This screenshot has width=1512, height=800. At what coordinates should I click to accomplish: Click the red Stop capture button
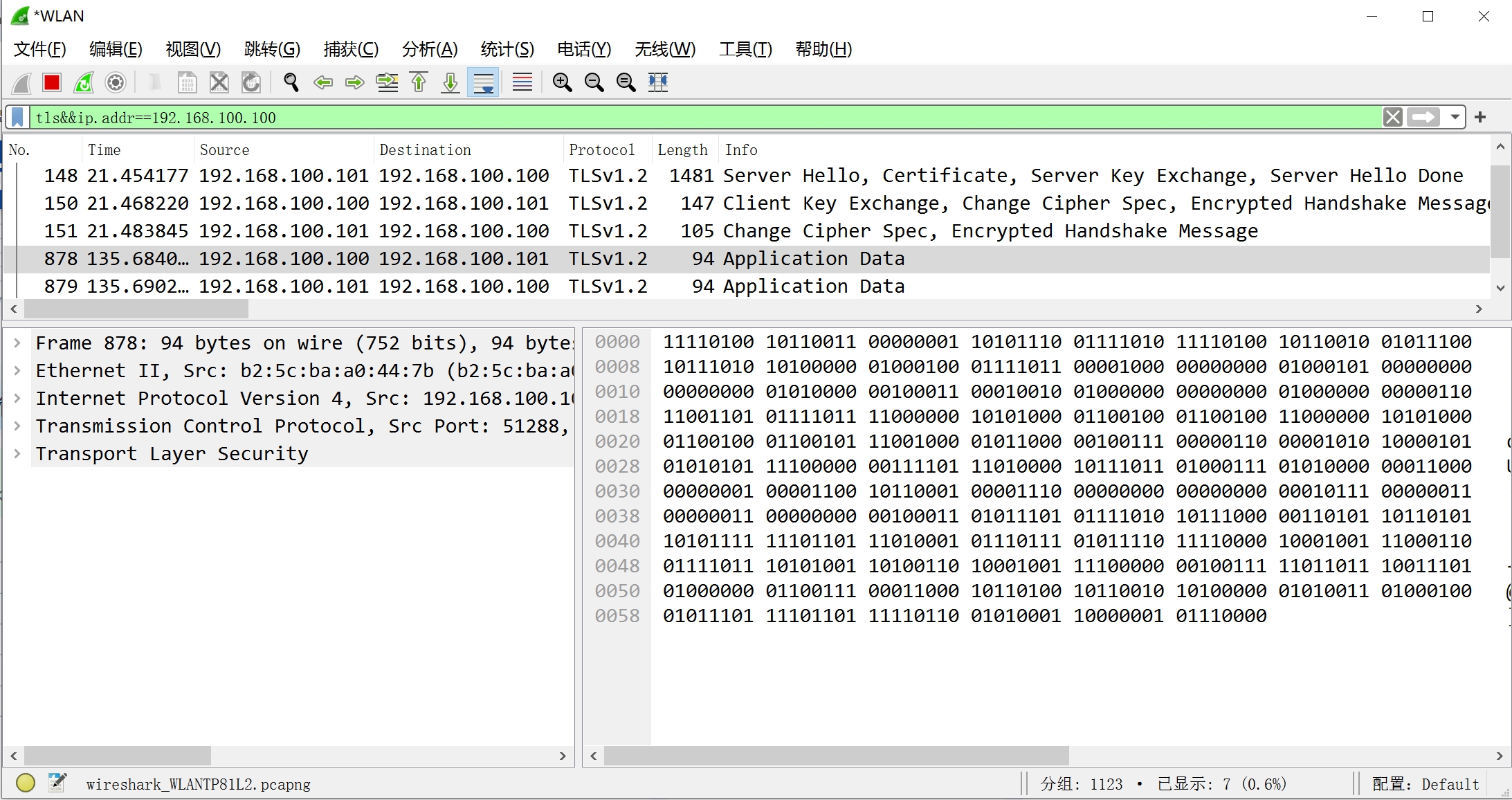52,83
